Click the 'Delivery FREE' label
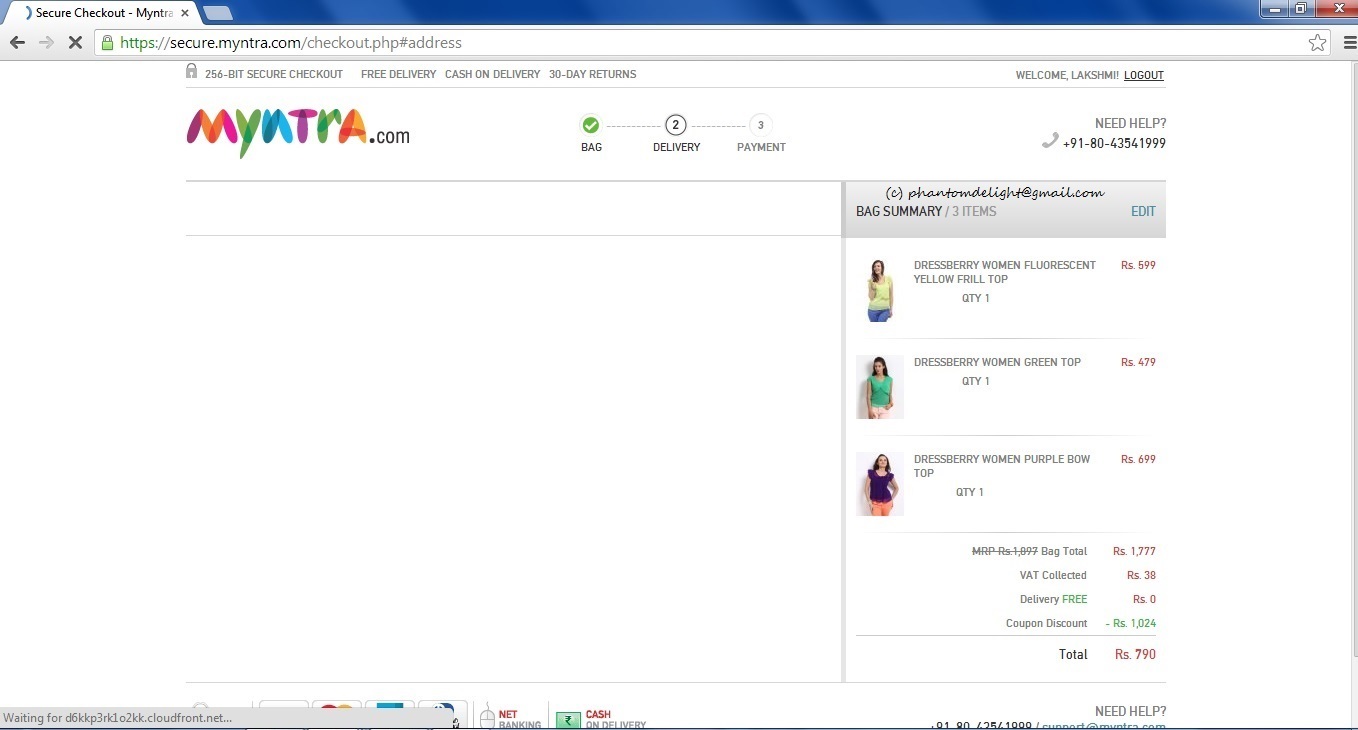This screenshot has width=1358, height=730. [x=1053, y=599]
